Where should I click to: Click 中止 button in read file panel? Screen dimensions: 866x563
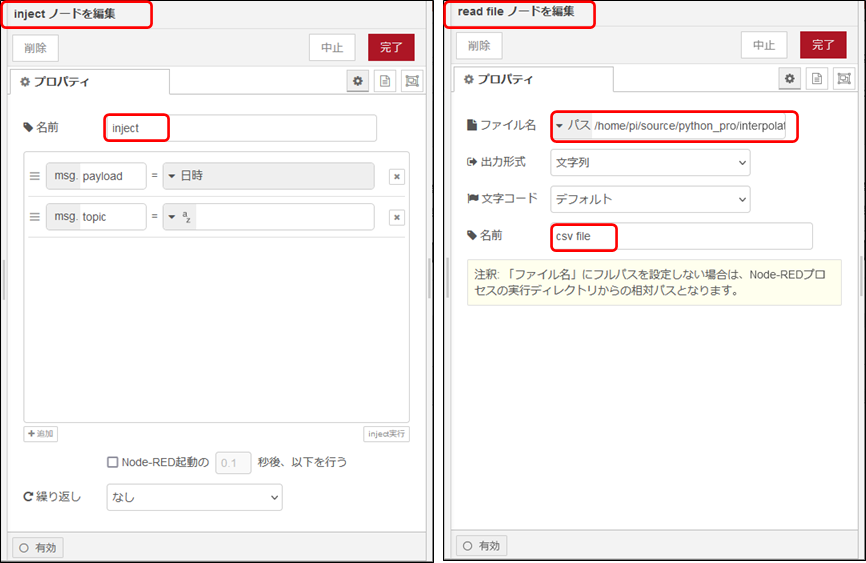[764, 45]
